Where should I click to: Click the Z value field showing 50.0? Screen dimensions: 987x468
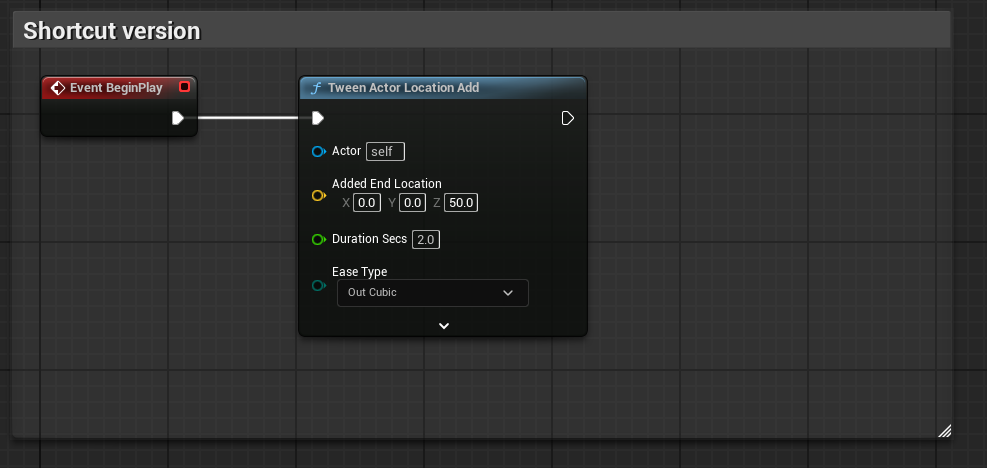[x=461, y=203]
